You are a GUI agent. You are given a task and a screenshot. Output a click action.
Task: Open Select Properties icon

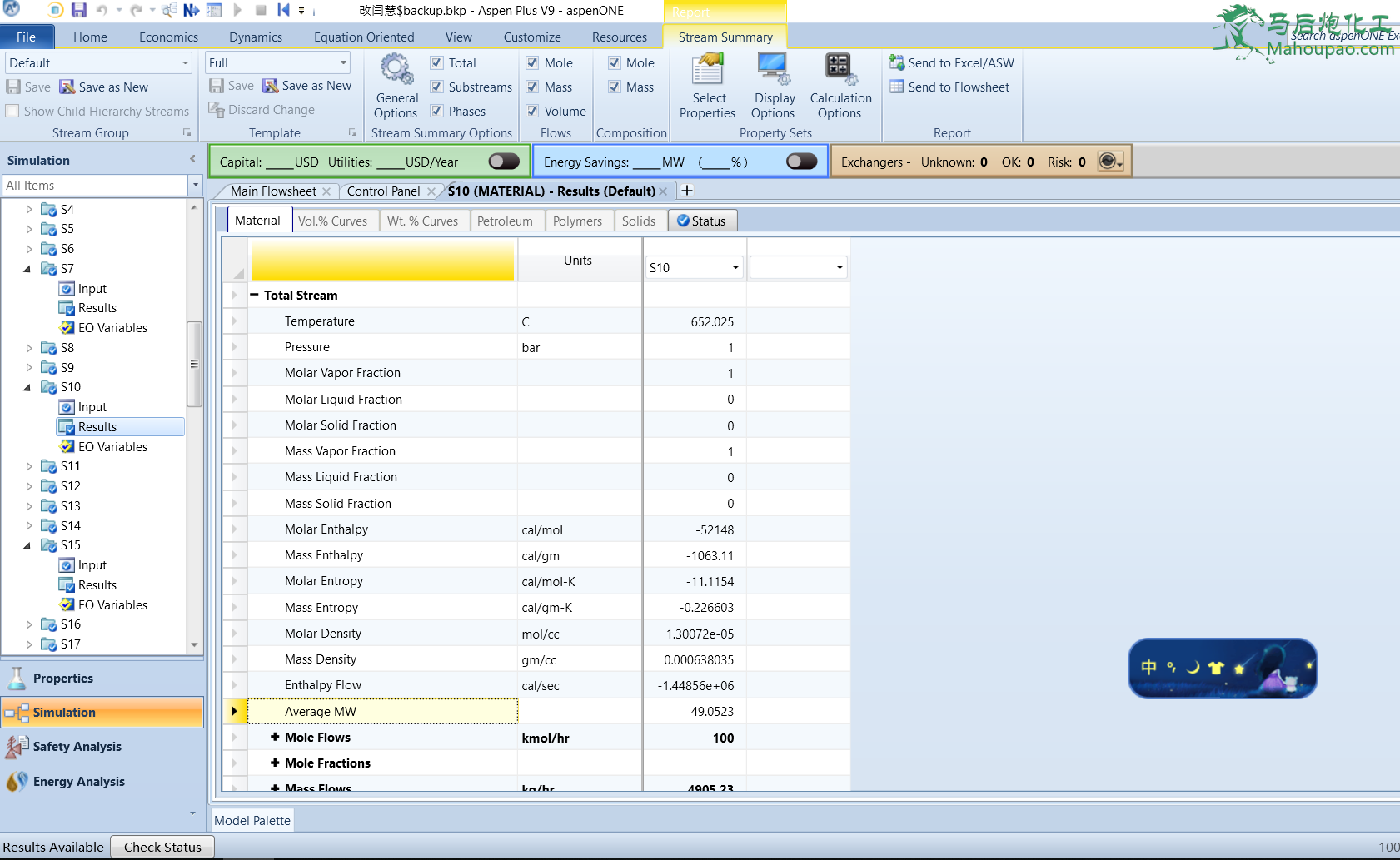click(x=707, y=87)
